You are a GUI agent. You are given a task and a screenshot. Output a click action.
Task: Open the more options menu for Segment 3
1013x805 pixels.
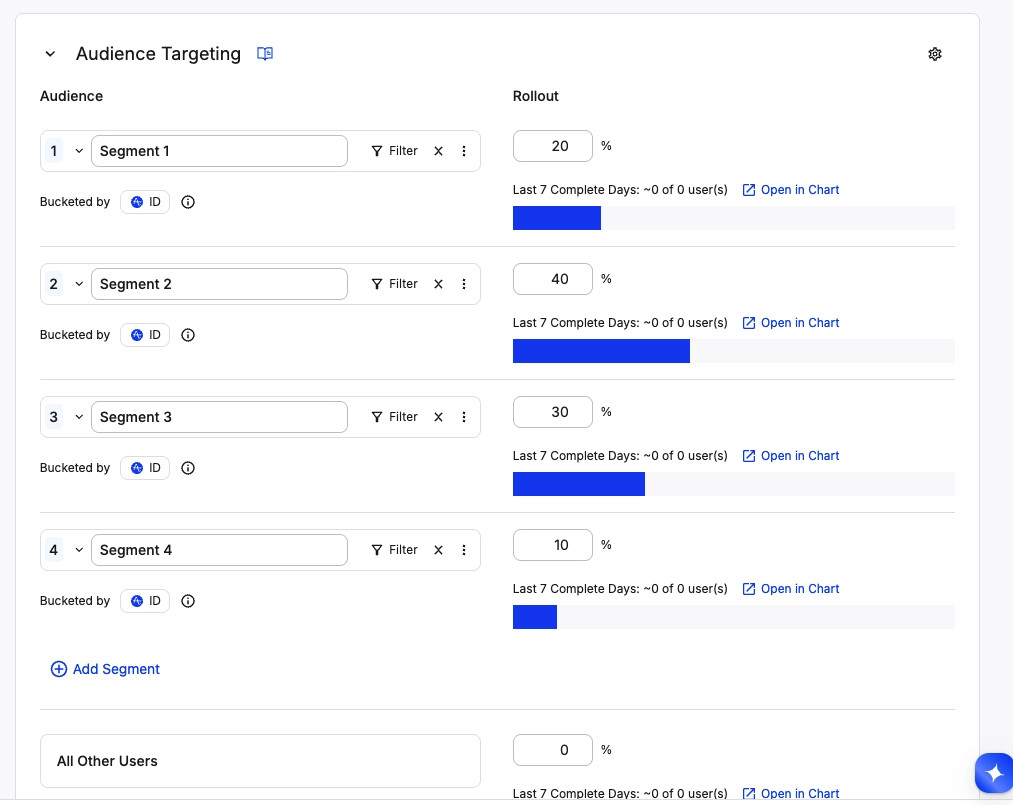point(464,417)
